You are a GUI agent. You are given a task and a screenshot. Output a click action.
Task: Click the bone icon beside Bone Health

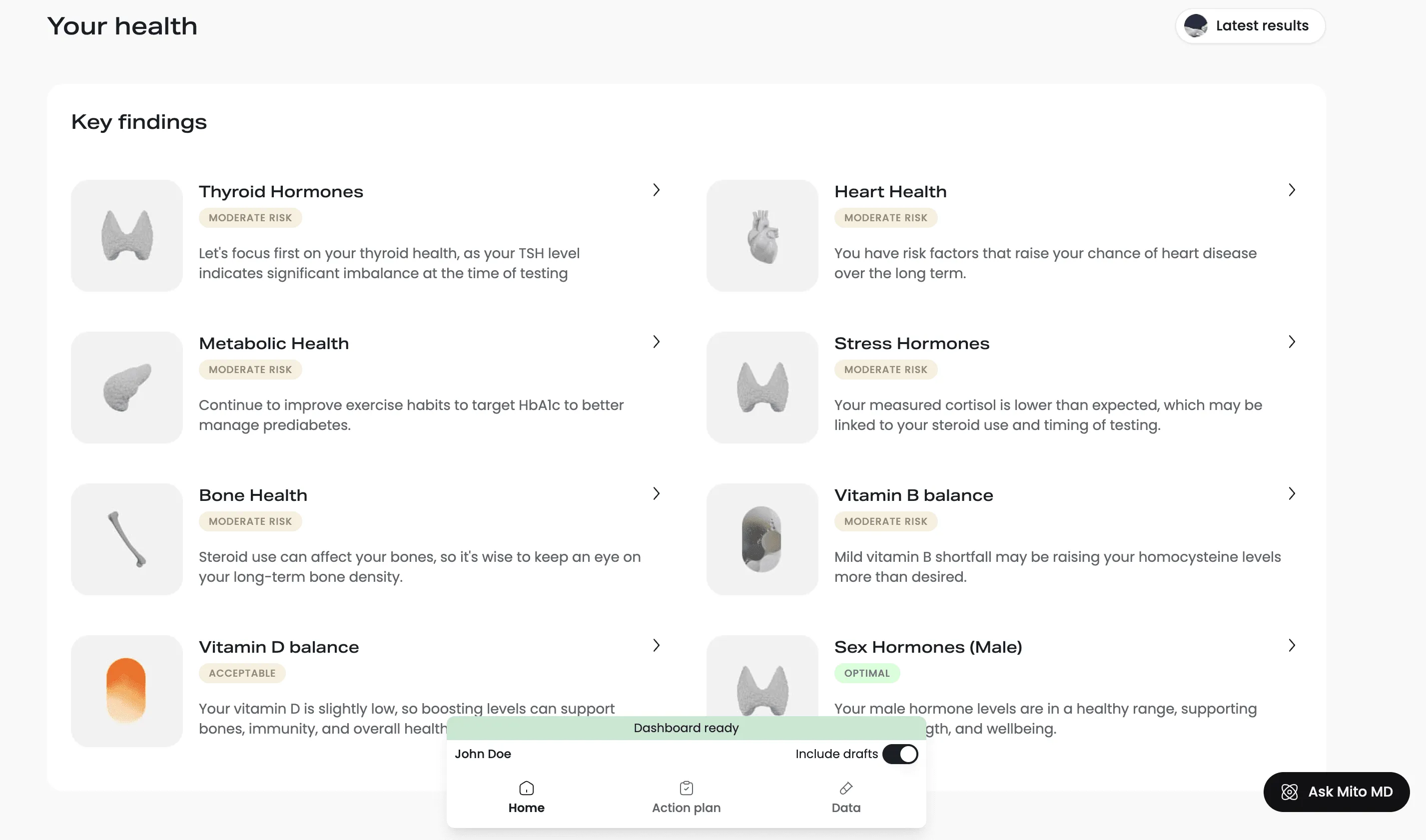click(x=126, y=539)
